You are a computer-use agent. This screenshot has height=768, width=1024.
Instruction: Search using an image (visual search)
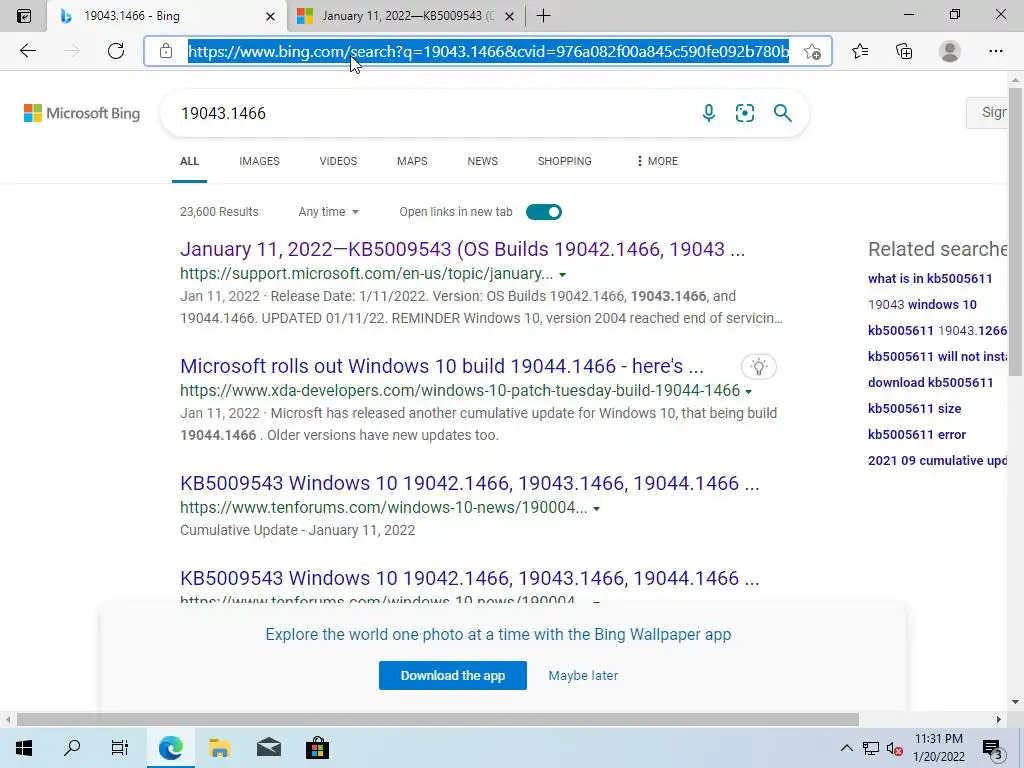point(744,113)
